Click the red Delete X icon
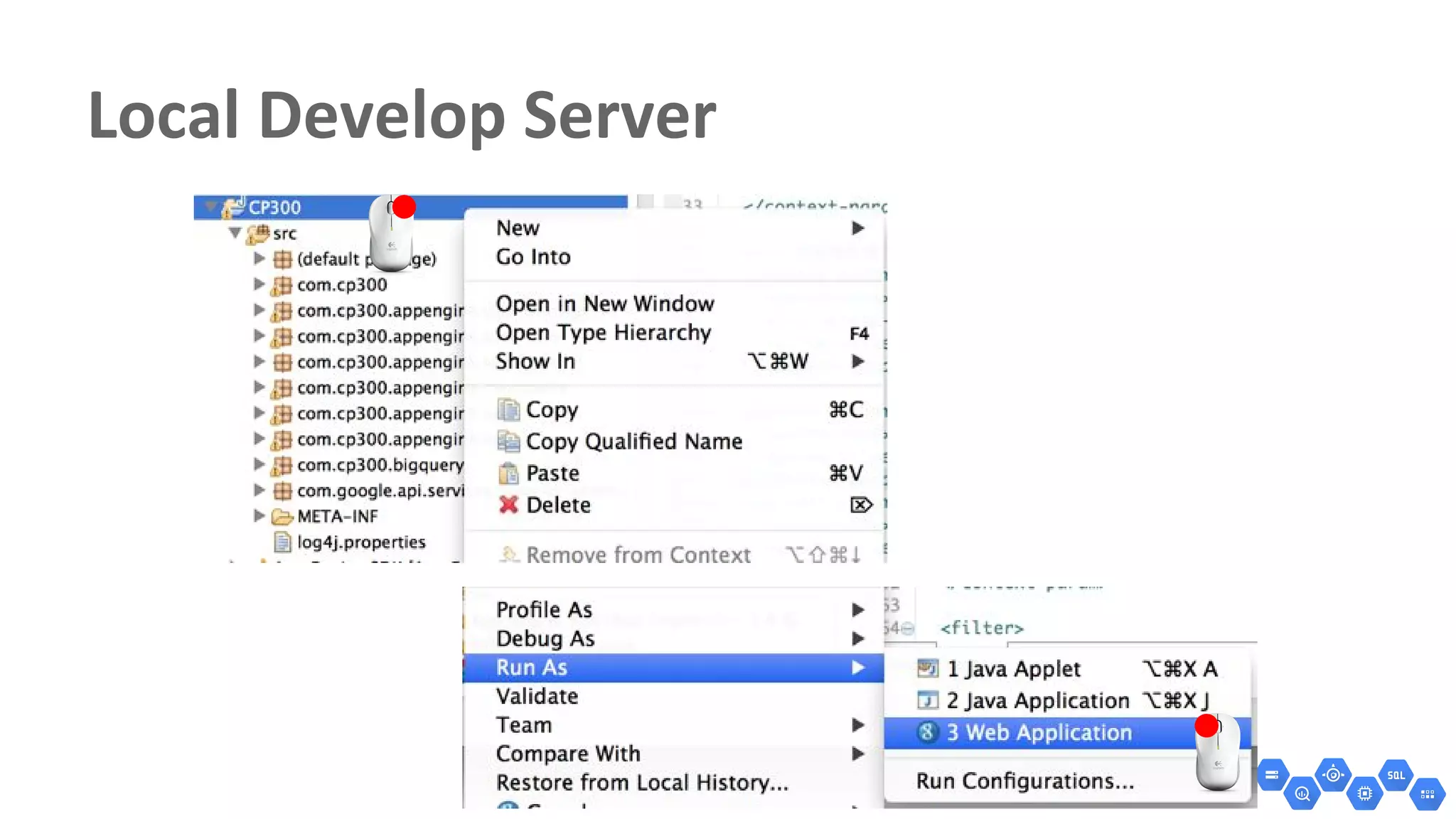 pyautogui.click(x=508, y=505)
